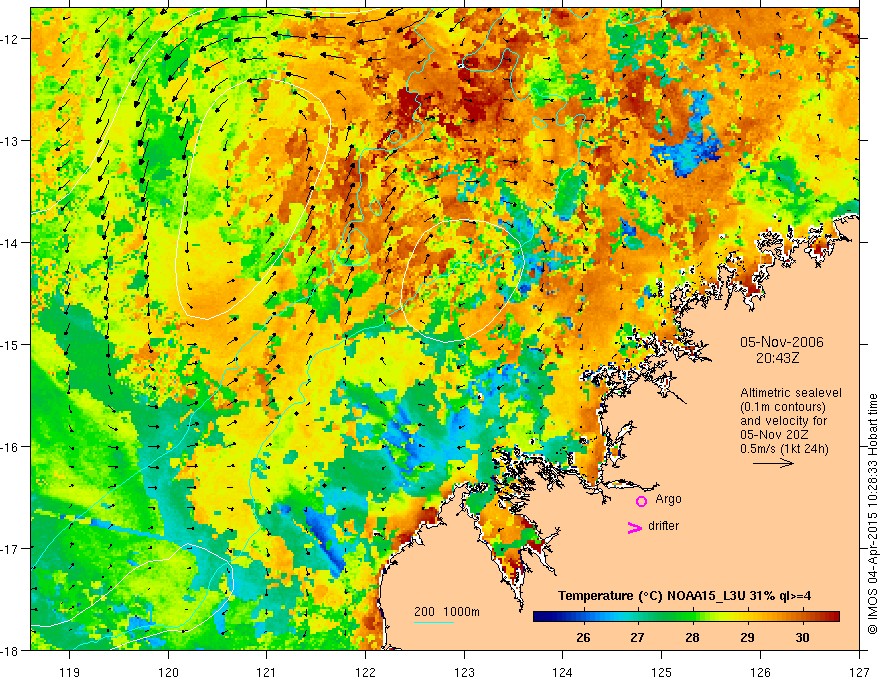Click the 'Temperature (°C) NOAA15_L3U' title
This screenshot has height=680, width=880.
click(651, 596)
